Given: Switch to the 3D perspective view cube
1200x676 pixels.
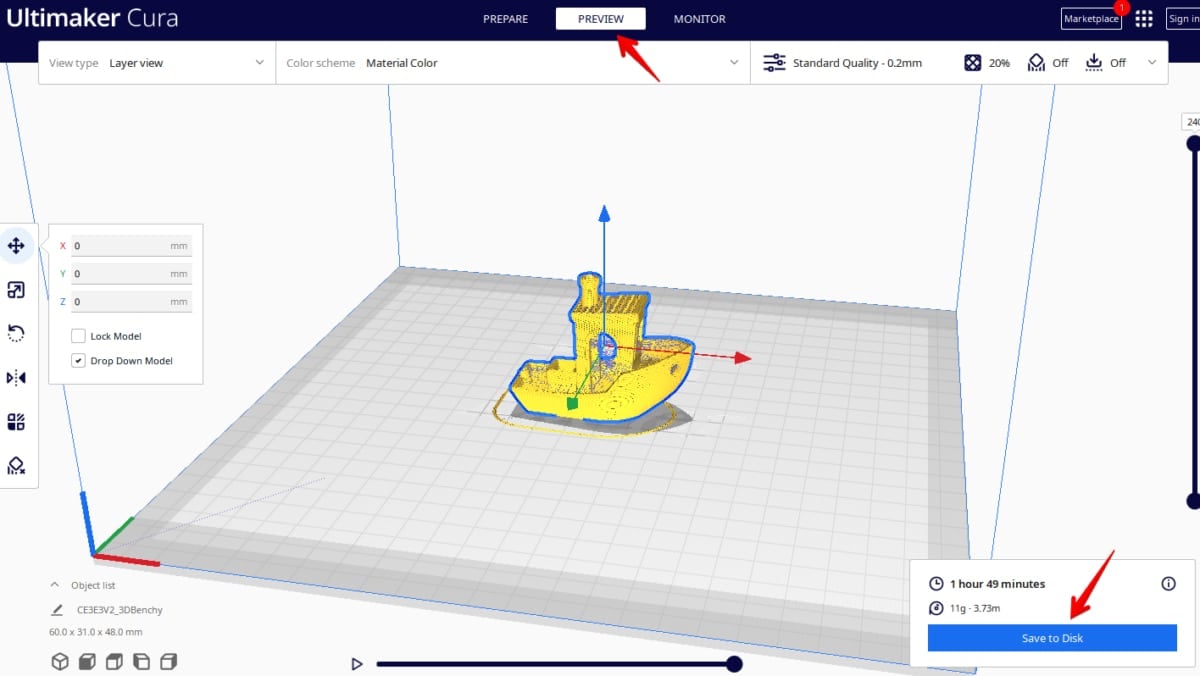Looking at the screenshot, I should (59, 661).
